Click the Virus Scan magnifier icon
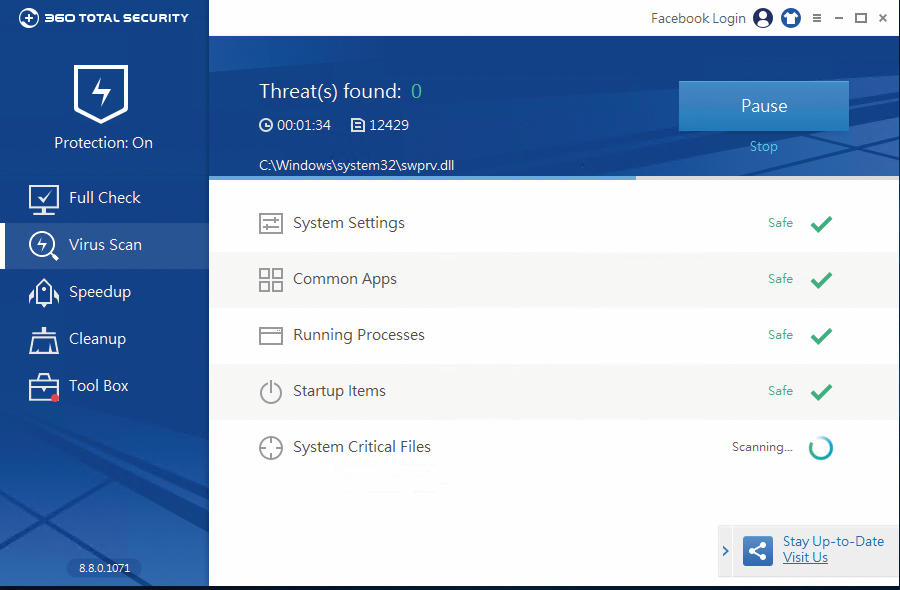This screenshot has width=900, height=590. (44, 246)
